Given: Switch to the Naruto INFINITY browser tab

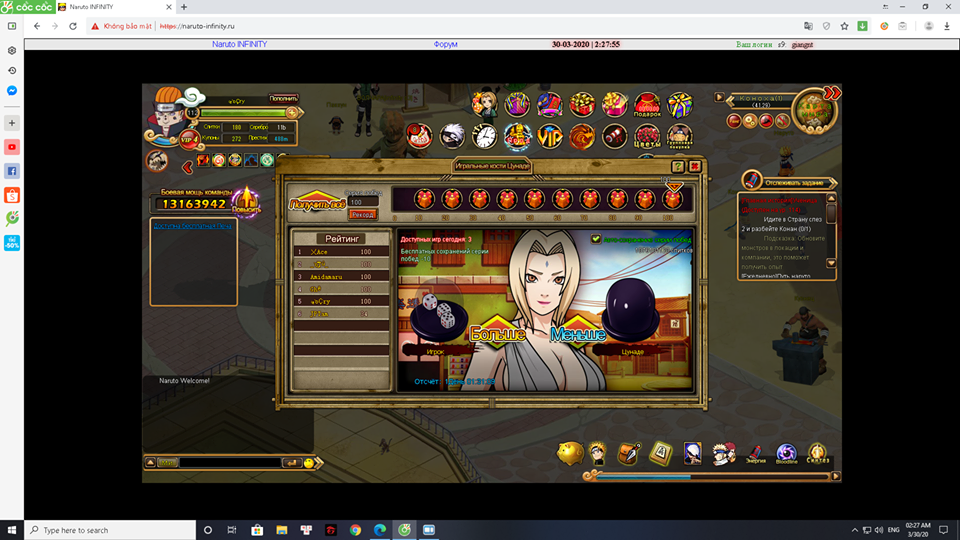Looking at the screenshot, I should 113,7.
